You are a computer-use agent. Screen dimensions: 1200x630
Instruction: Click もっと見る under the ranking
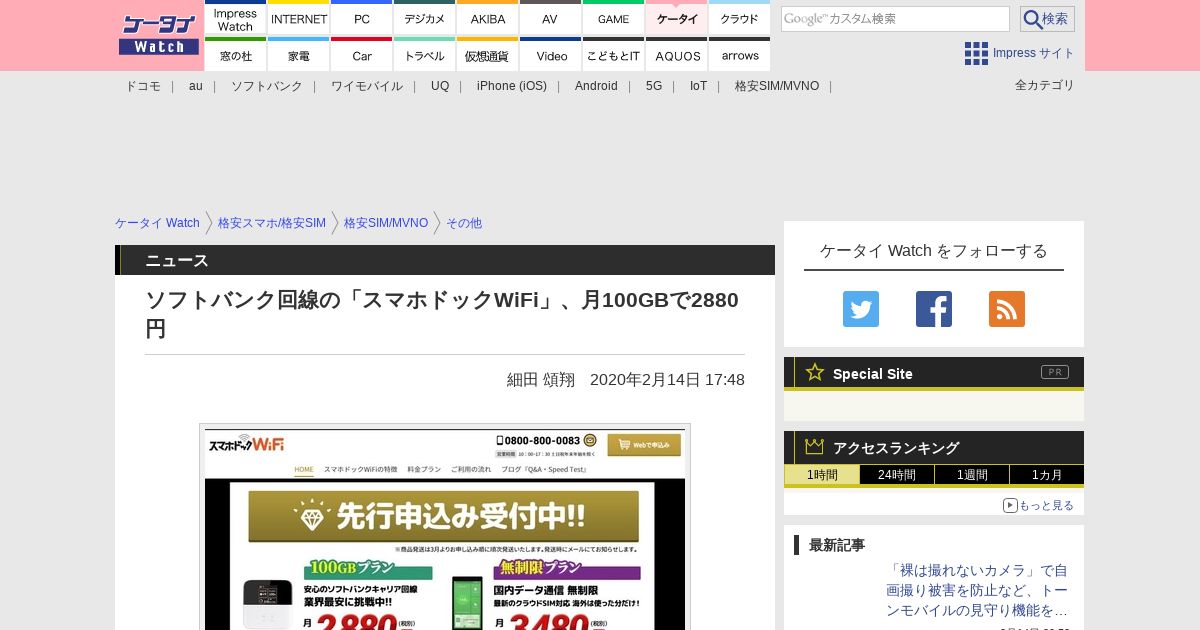pos(1039,505)
